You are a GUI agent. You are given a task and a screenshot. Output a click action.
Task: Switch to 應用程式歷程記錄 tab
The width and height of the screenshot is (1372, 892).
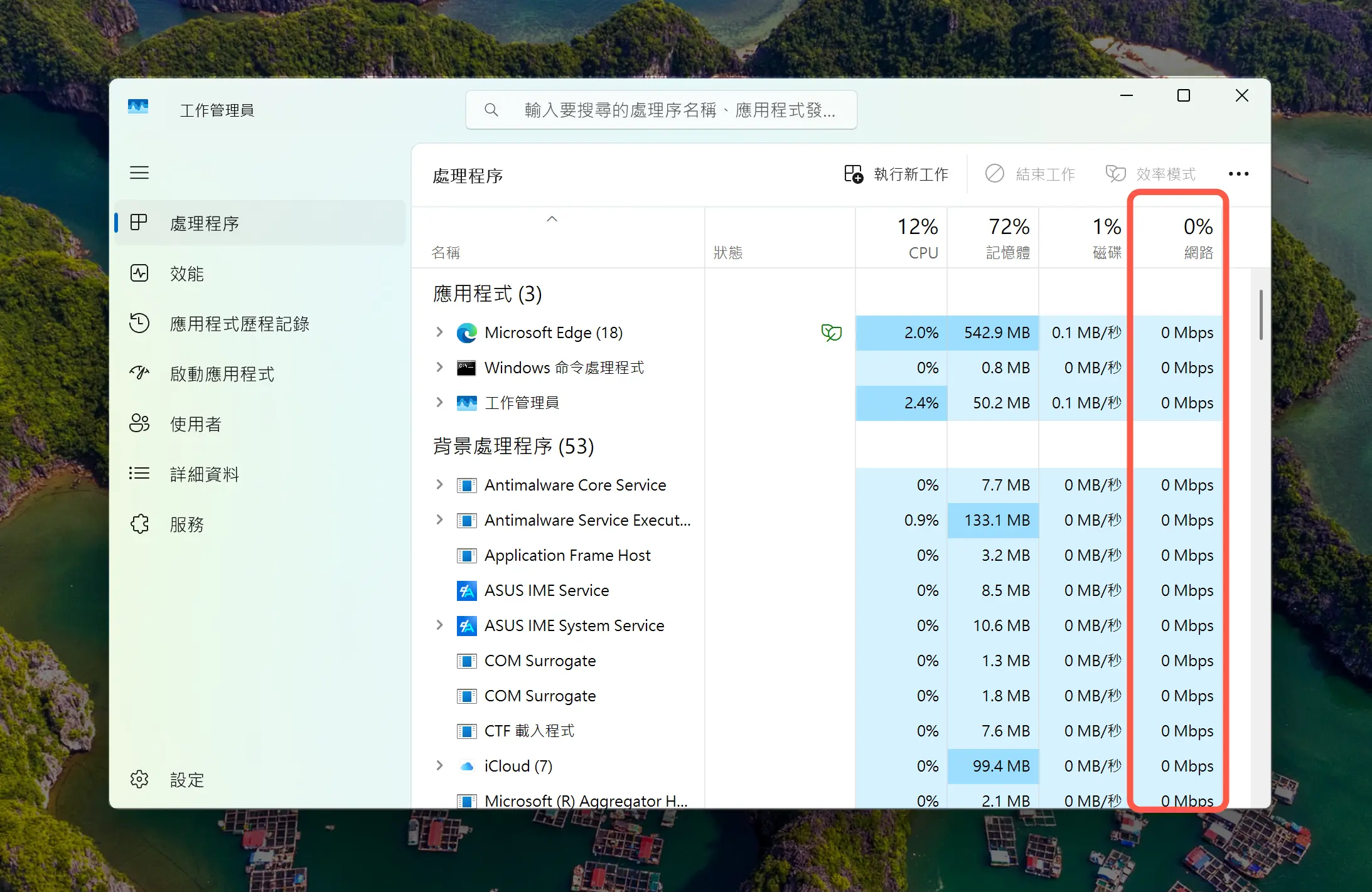pyautogui.click(x=260, y=324)
